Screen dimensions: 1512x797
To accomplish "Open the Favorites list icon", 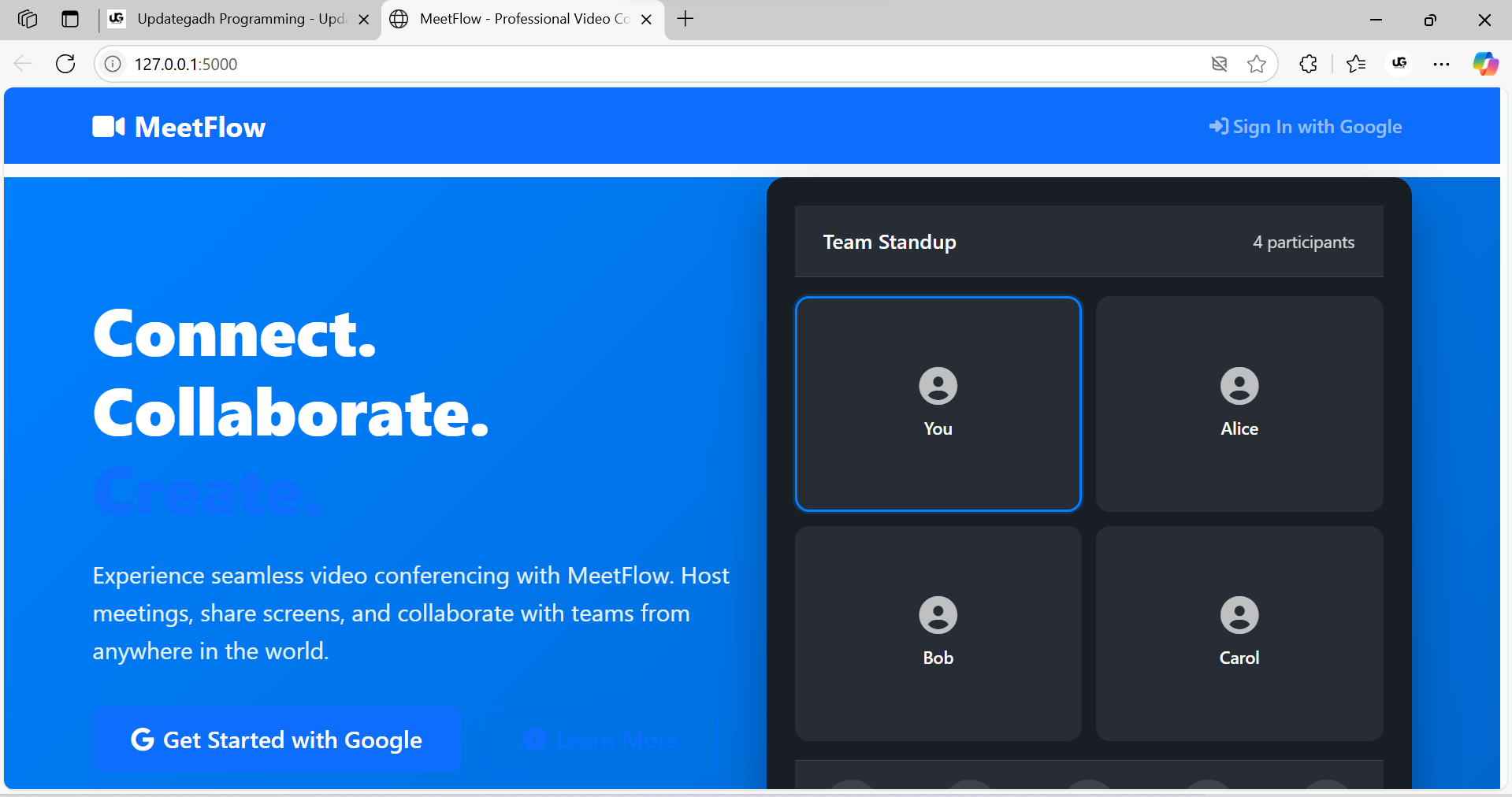I will pyautogui.click(x=1356, y=64).
